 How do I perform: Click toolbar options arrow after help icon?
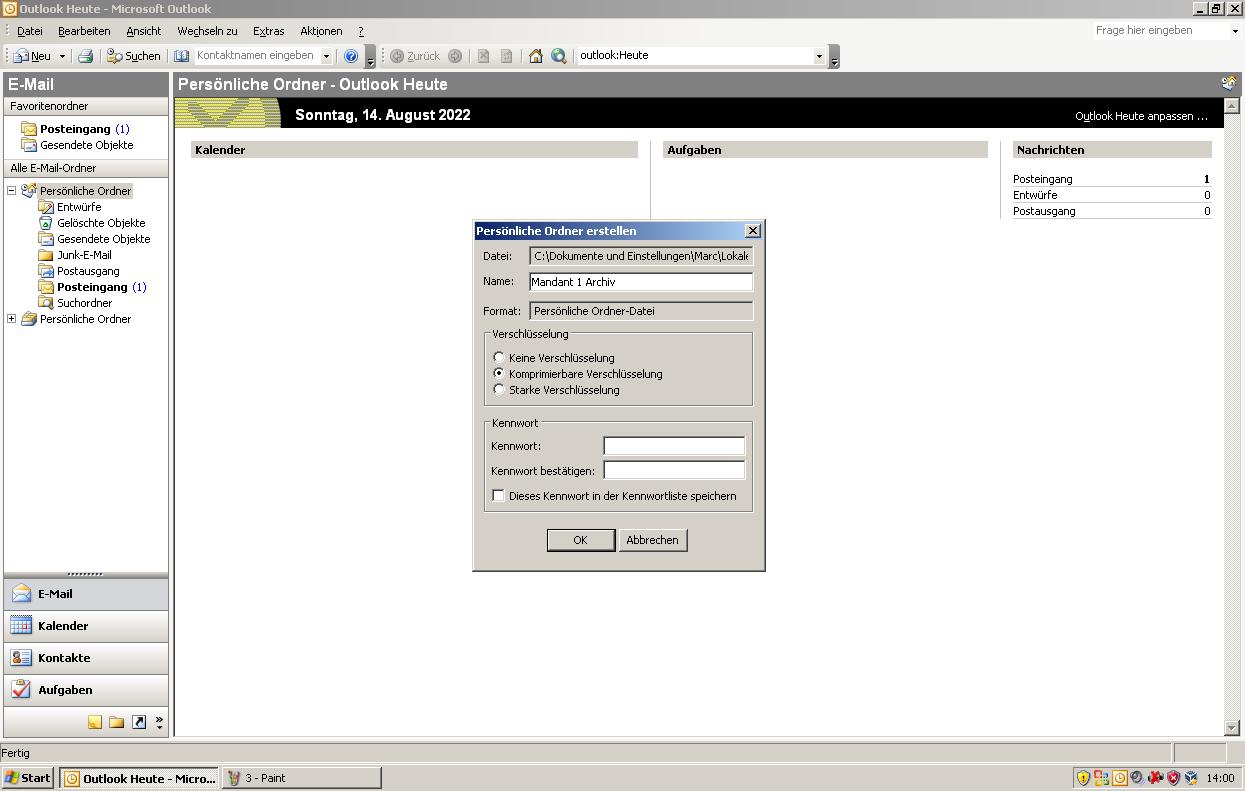(x=370, y=57)
